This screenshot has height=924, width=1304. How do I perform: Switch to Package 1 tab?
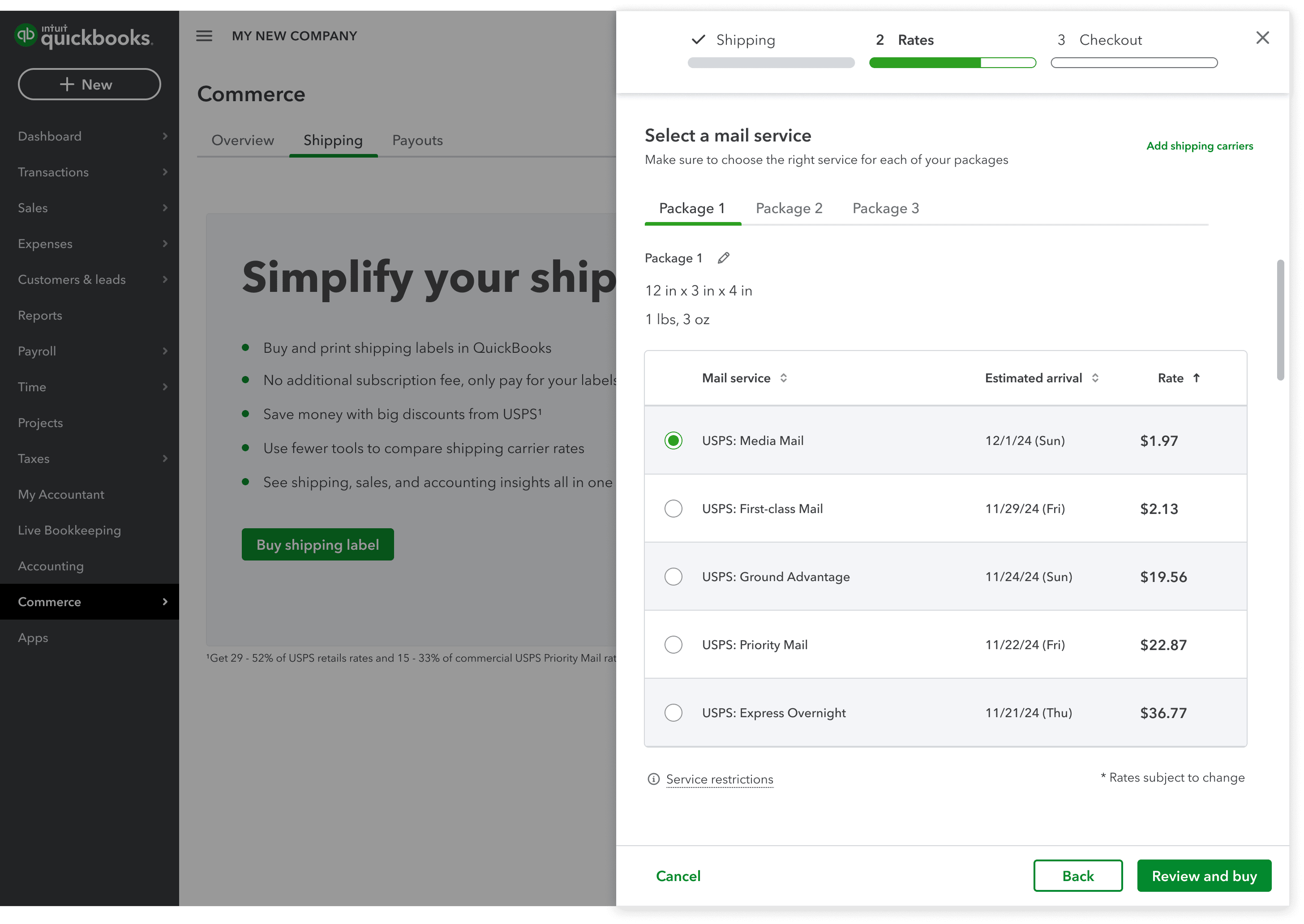692,208
